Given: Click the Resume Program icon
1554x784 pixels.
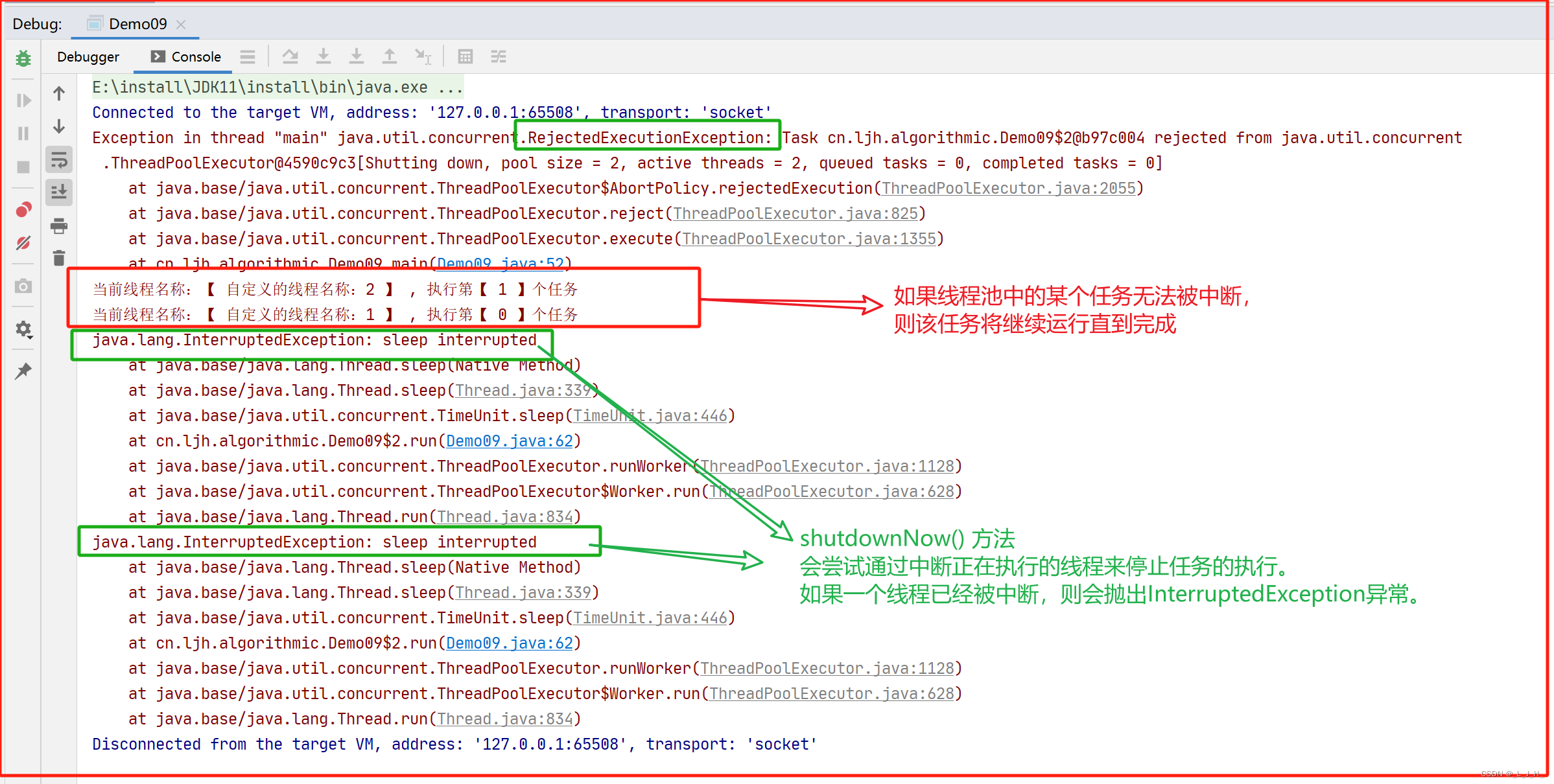Looking at the screenshot, I should (x=23, y=100).
